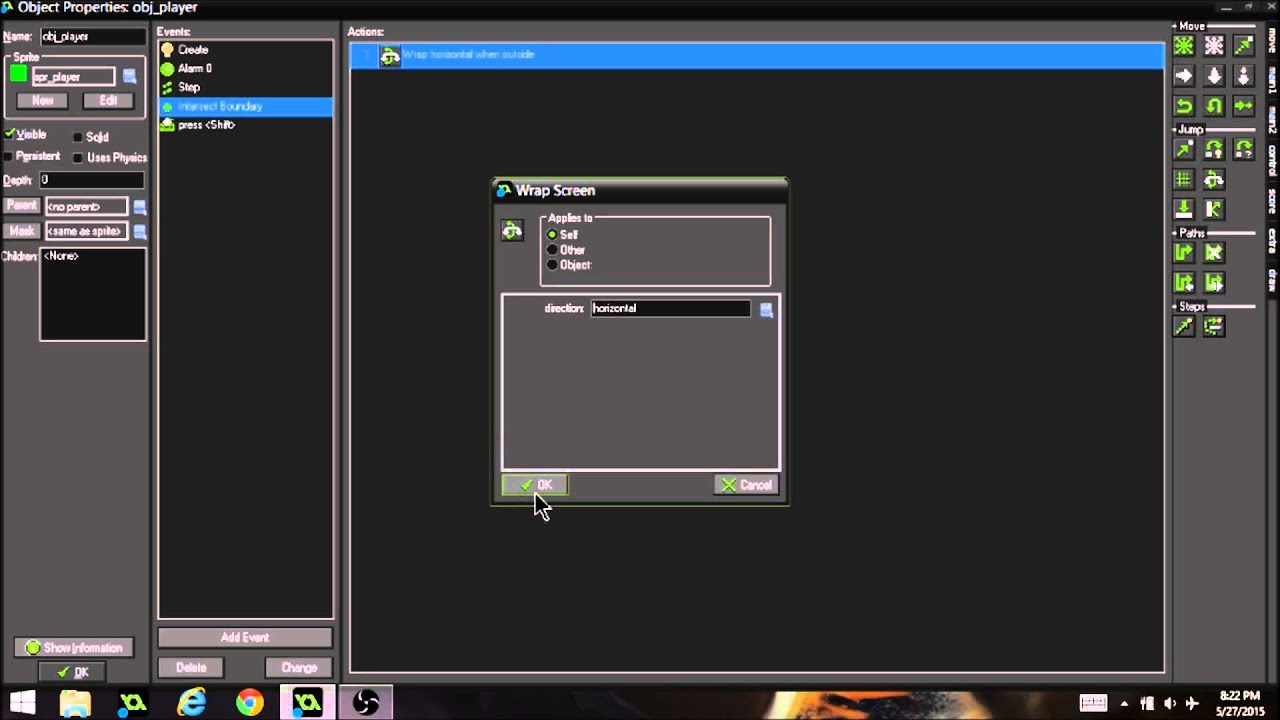The height and width of the screenshot is (720, 1280).
Task: Select the Set Friction action icon
Action: pos(1244,106)
